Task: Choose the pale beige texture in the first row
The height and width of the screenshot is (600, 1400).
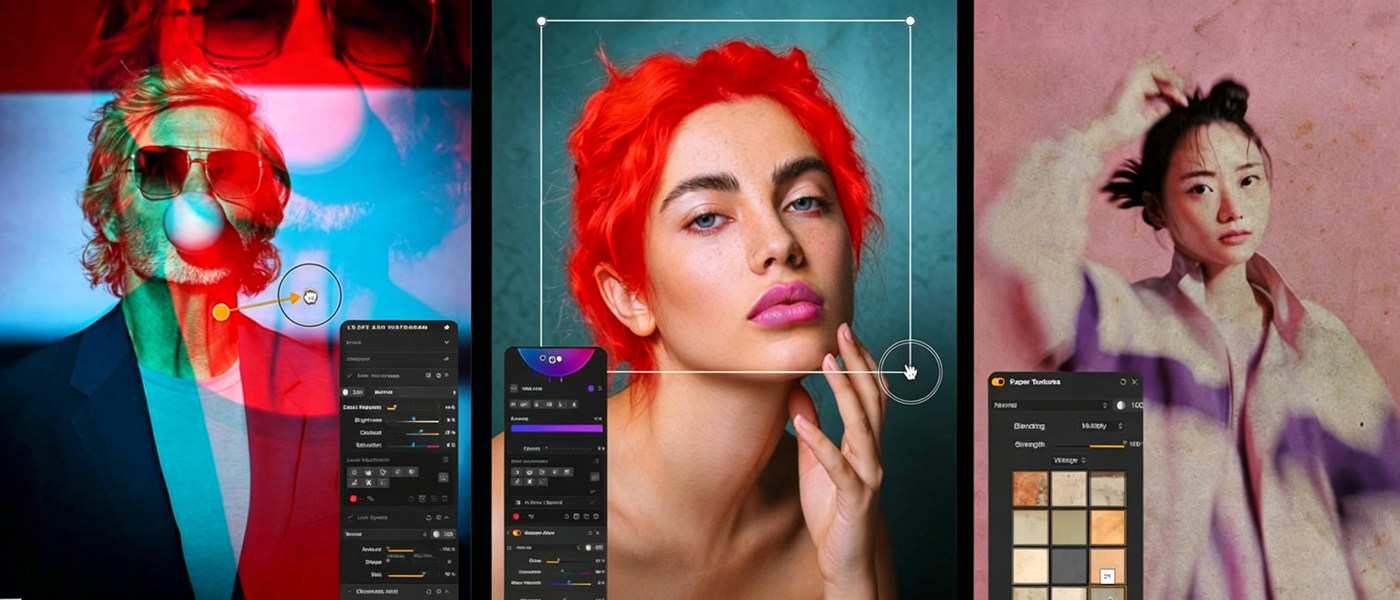Action: tap(1069, 489)
